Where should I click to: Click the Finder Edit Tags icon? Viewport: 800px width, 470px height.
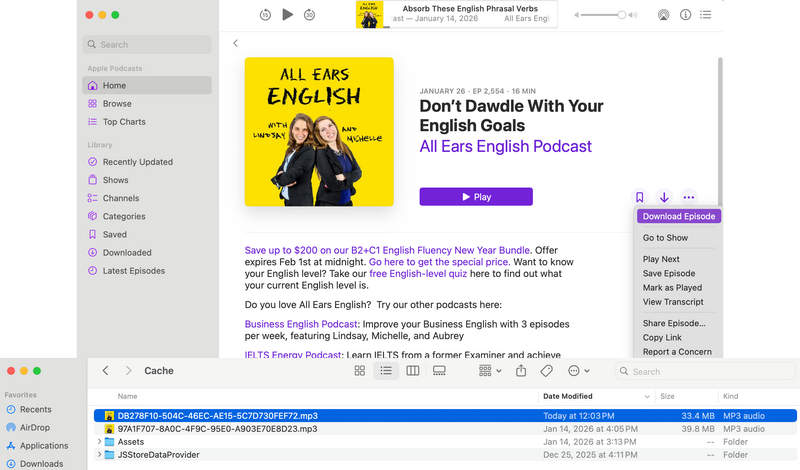point(546,370)
